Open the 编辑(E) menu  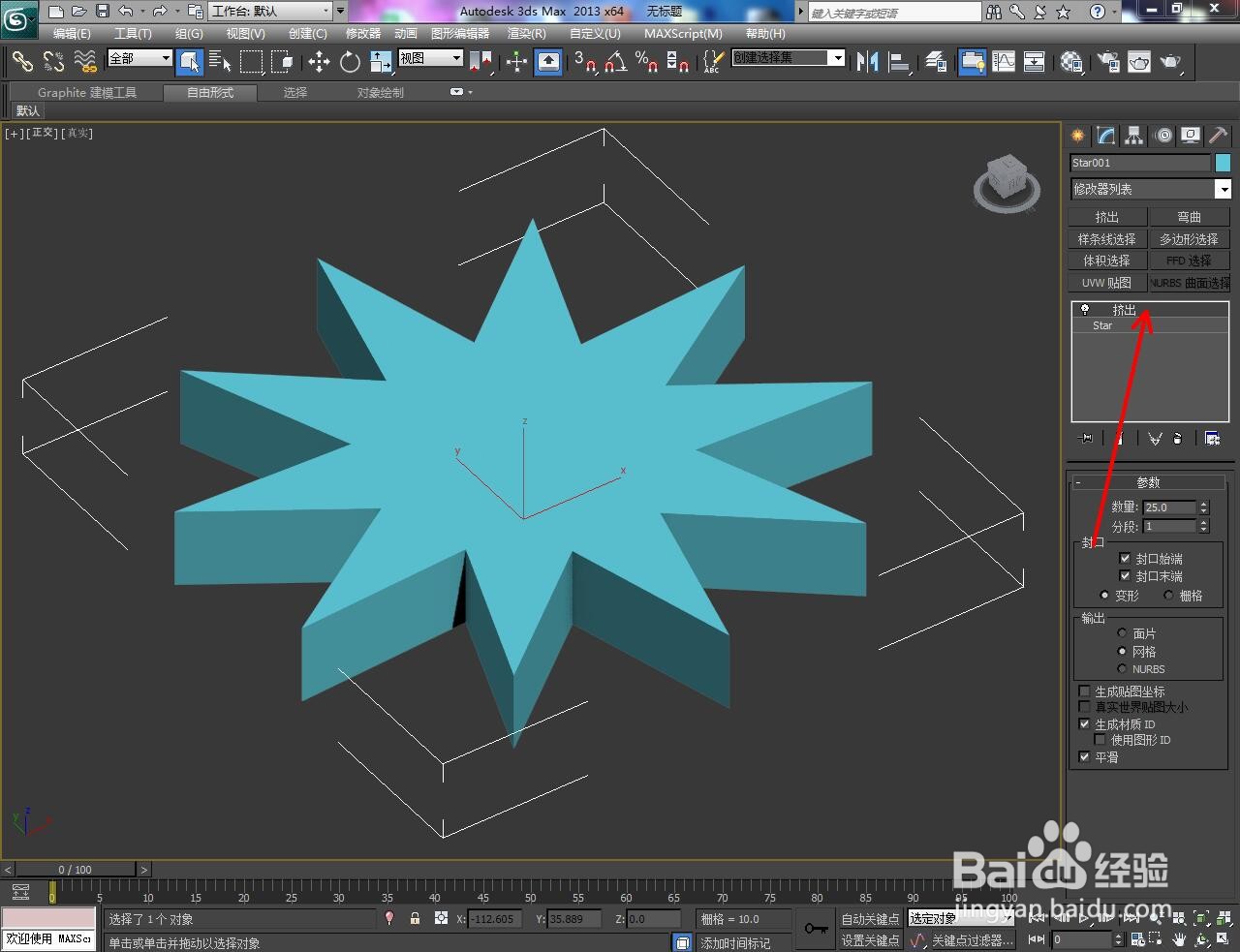pyautogui.click(x=72, y=33)
